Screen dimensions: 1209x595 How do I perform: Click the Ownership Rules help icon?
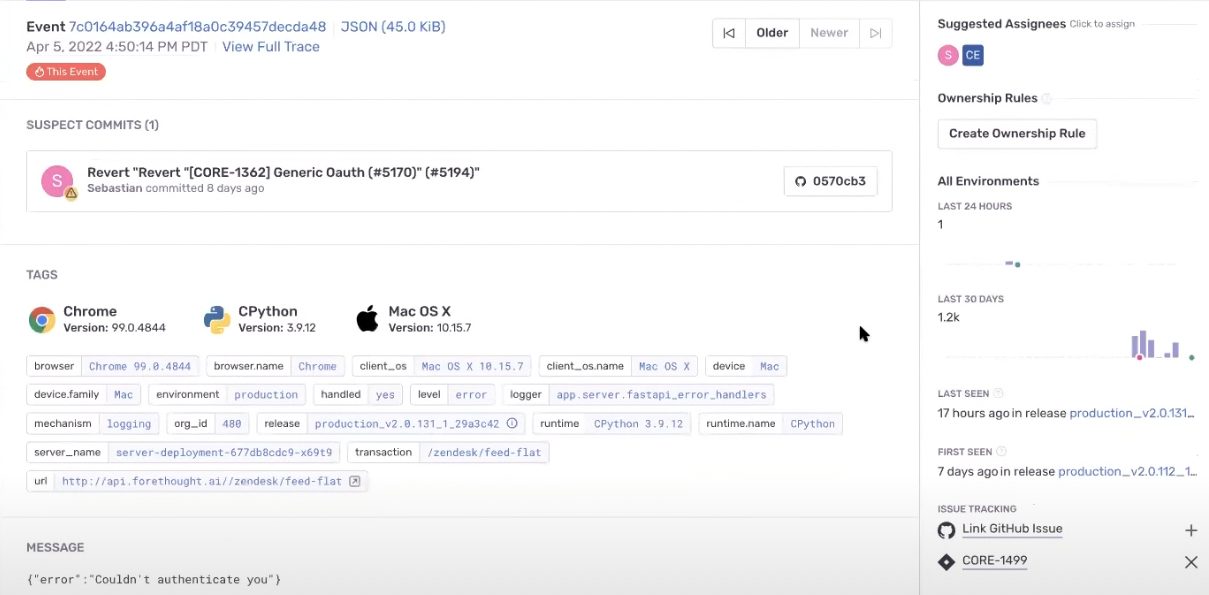coord(1047,99)
